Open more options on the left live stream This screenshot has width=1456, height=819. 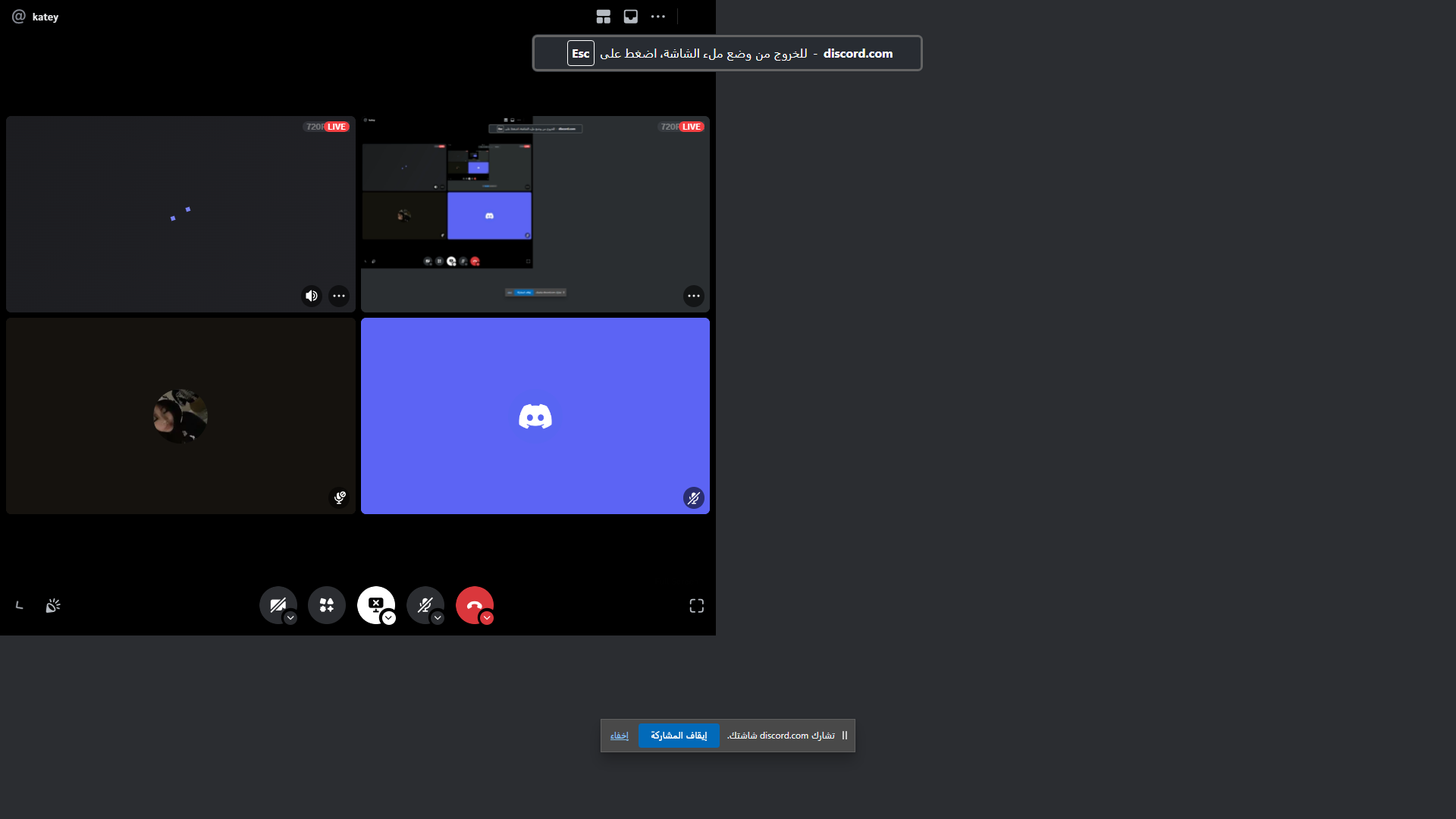click(x=339, y=296)
